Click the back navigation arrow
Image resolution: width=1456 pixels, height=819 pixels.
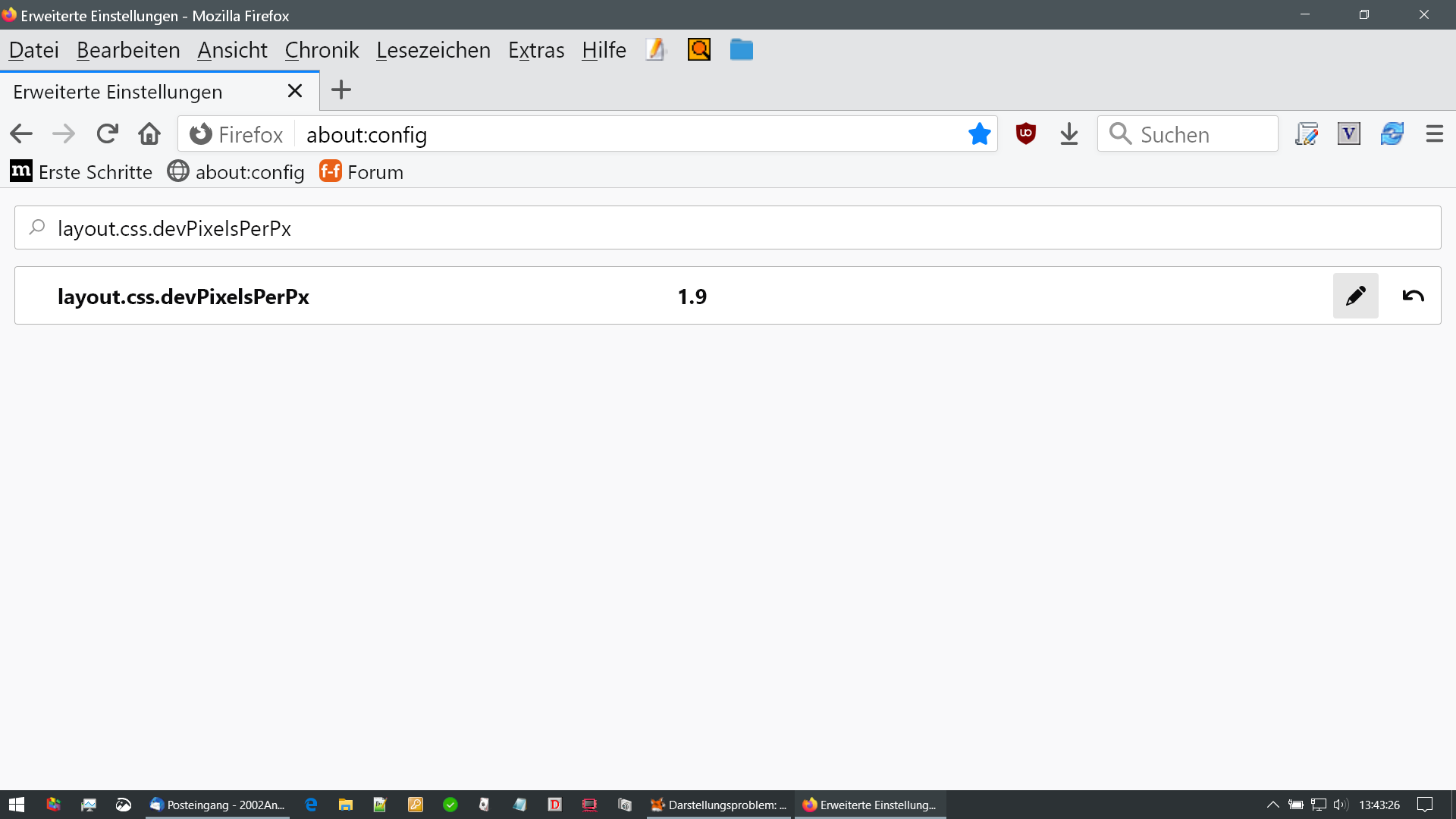click(21, 134)
